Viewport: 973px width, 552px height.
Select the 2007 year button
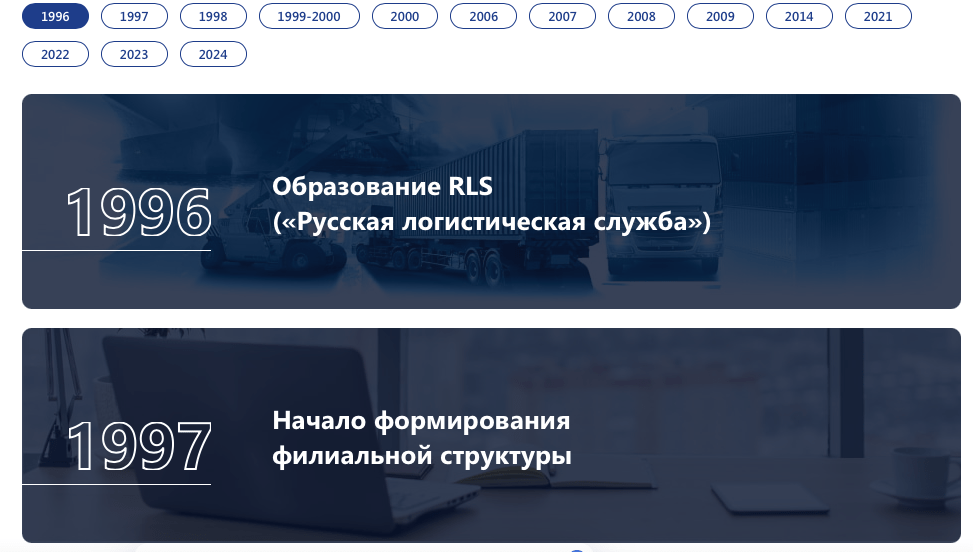(x=562, y=16)
